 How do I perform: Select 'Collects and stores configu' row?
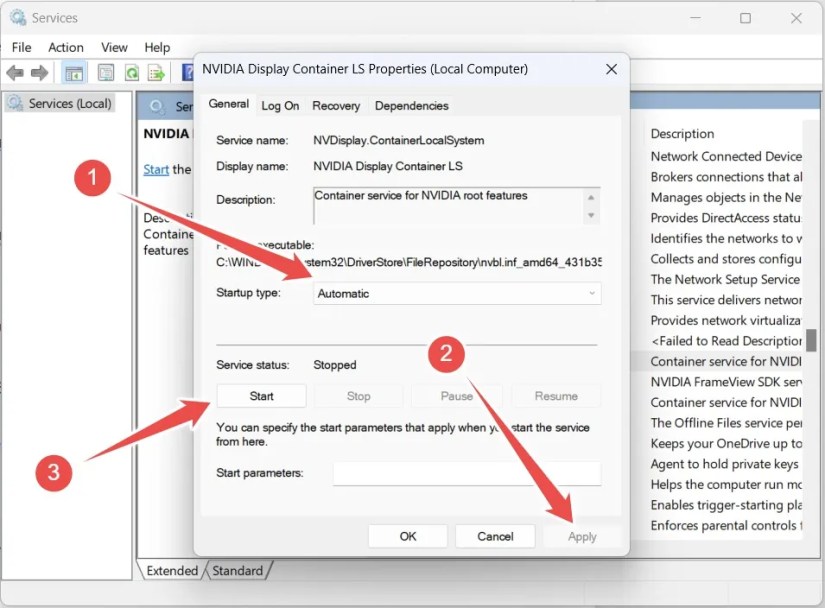tap(726, 259)
